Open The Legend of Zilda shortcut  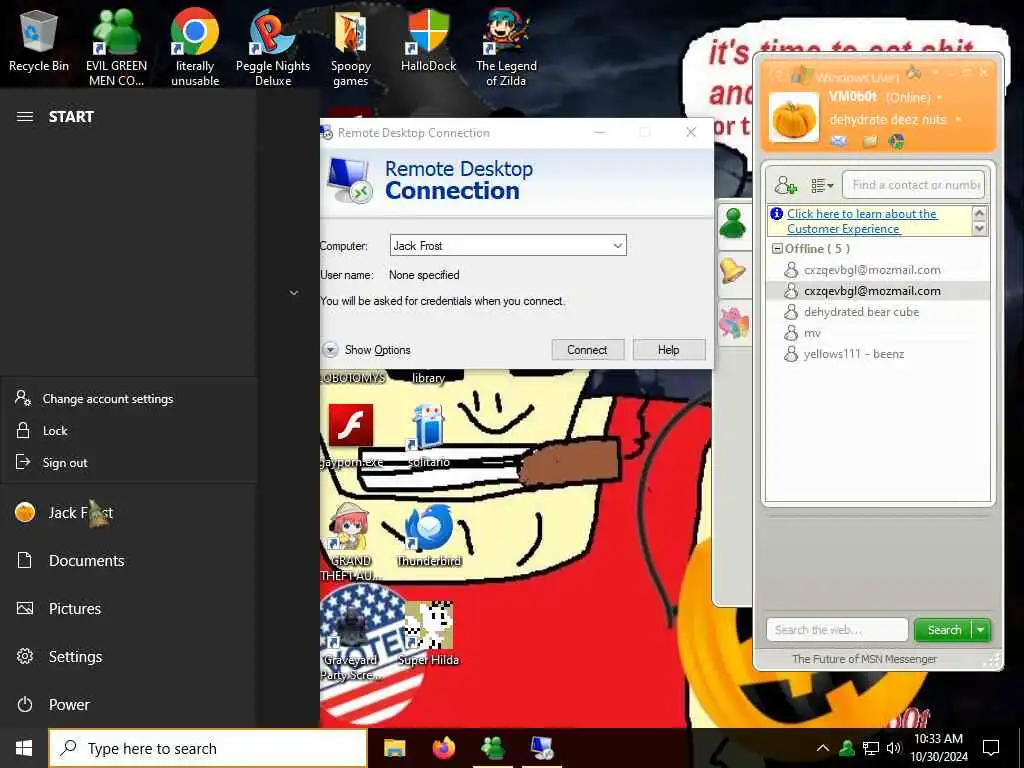506,47
